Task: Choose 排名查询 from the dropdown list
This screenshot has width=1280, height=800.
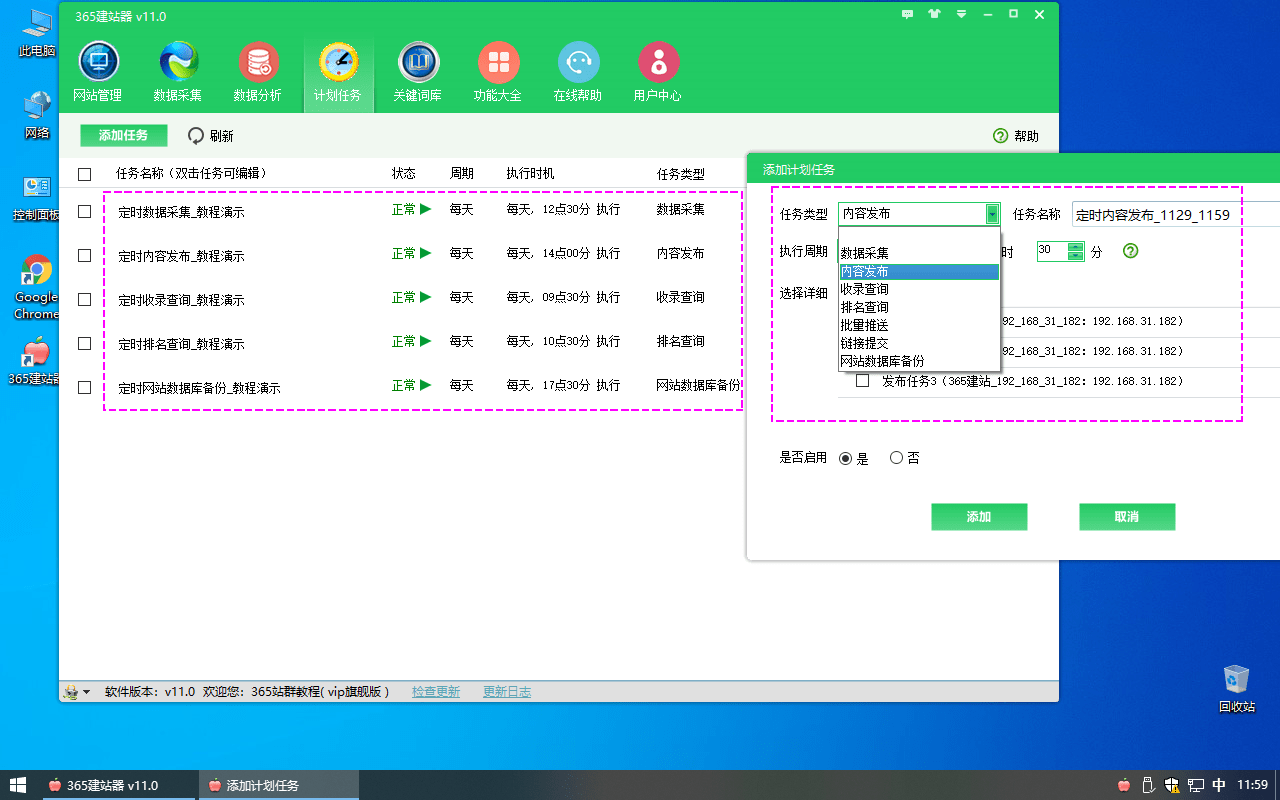Action: pos(919,307)
